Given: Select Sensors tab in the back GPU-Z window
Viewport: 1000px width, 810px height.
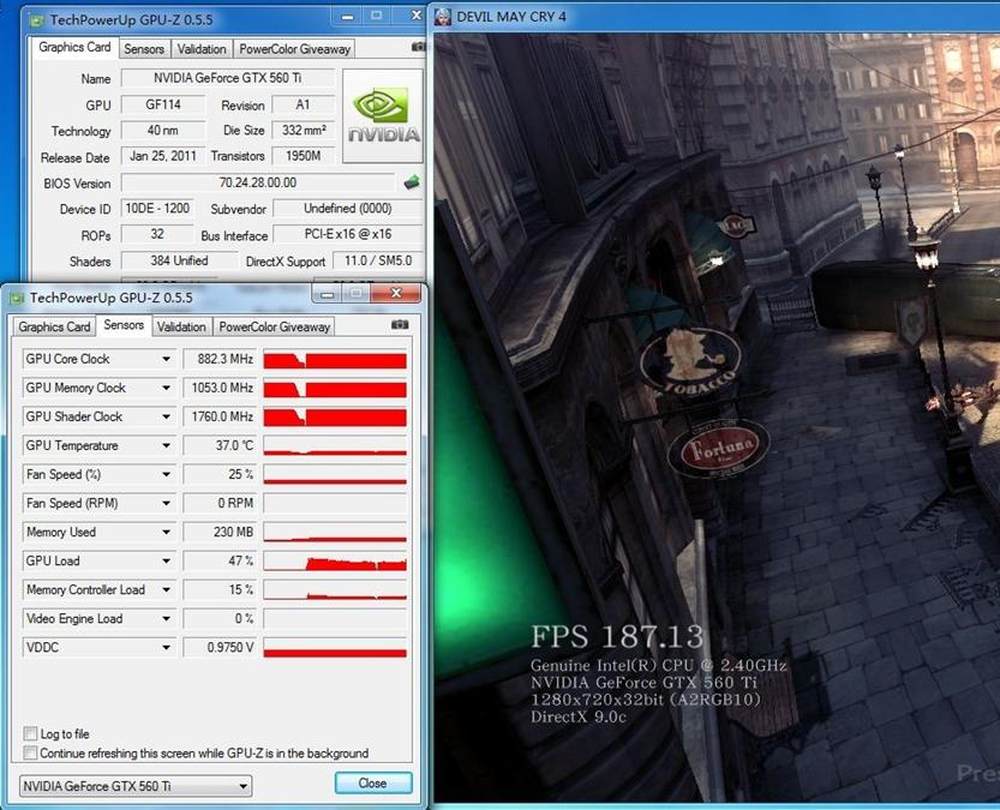Looking at the screenshot, I should pos(144,49).
